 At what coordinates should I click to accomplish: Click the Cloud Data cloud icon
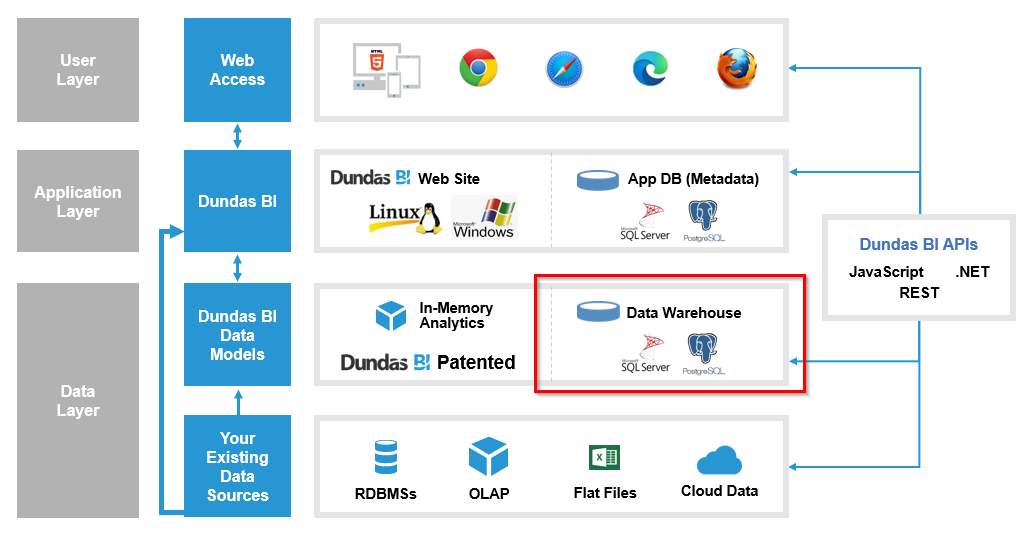click(x=719, y=460)
